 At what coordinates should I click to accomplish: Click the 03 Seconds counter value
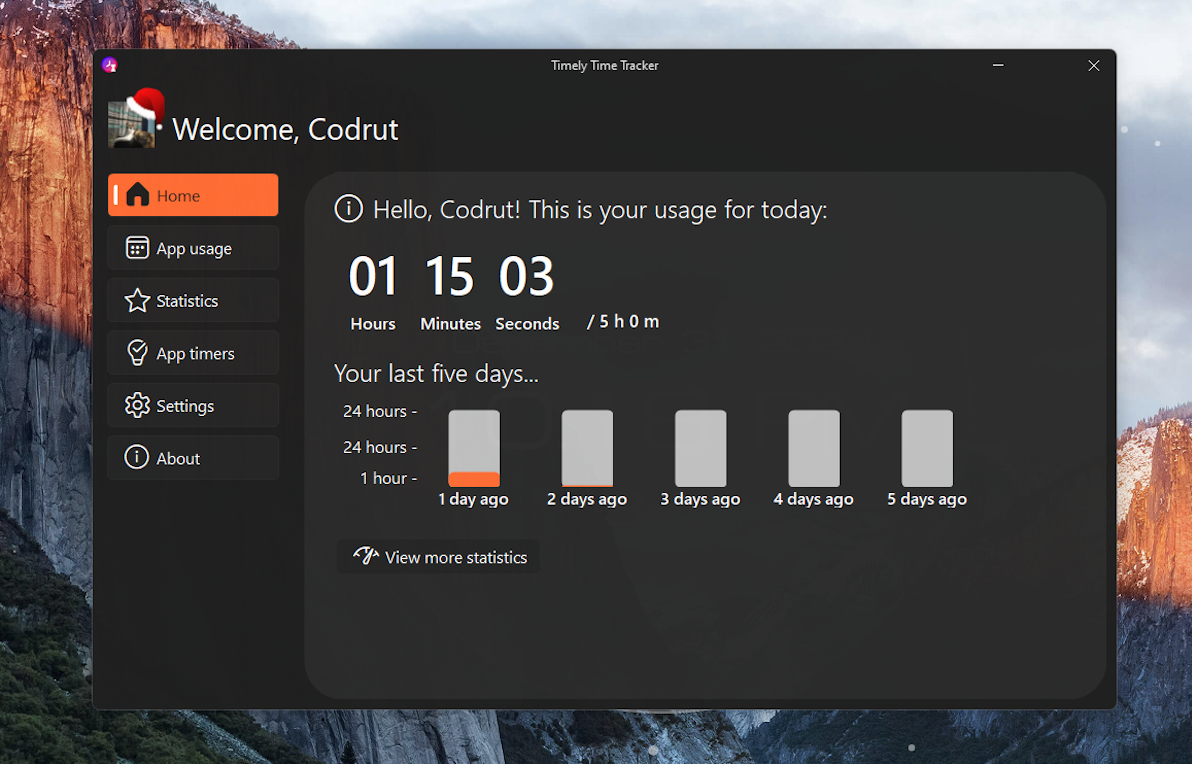(x=527, y=276)
